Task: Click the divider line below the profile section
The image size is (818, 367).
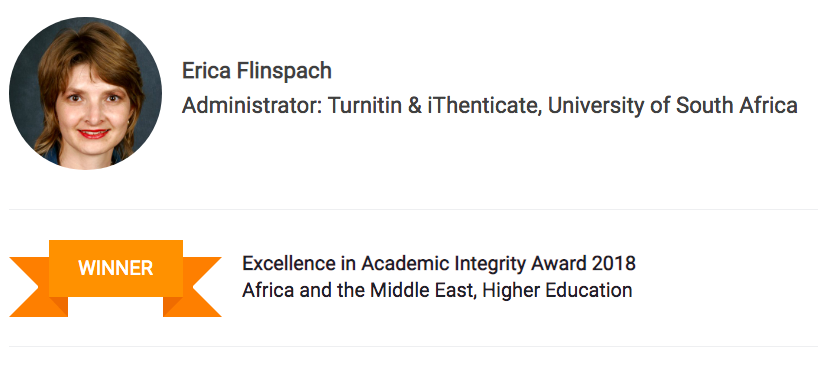Action: click(x=413, y=209)
